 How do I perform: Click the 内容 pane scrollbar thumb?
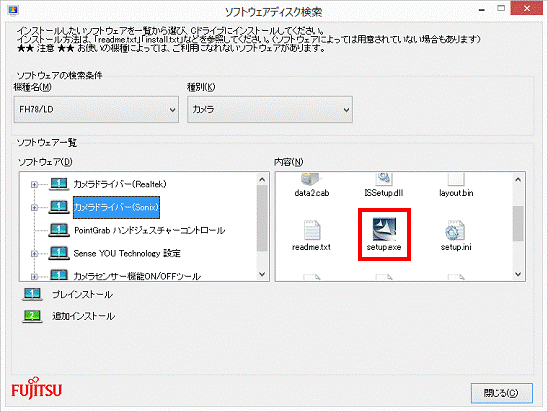[x=518, y=223]
